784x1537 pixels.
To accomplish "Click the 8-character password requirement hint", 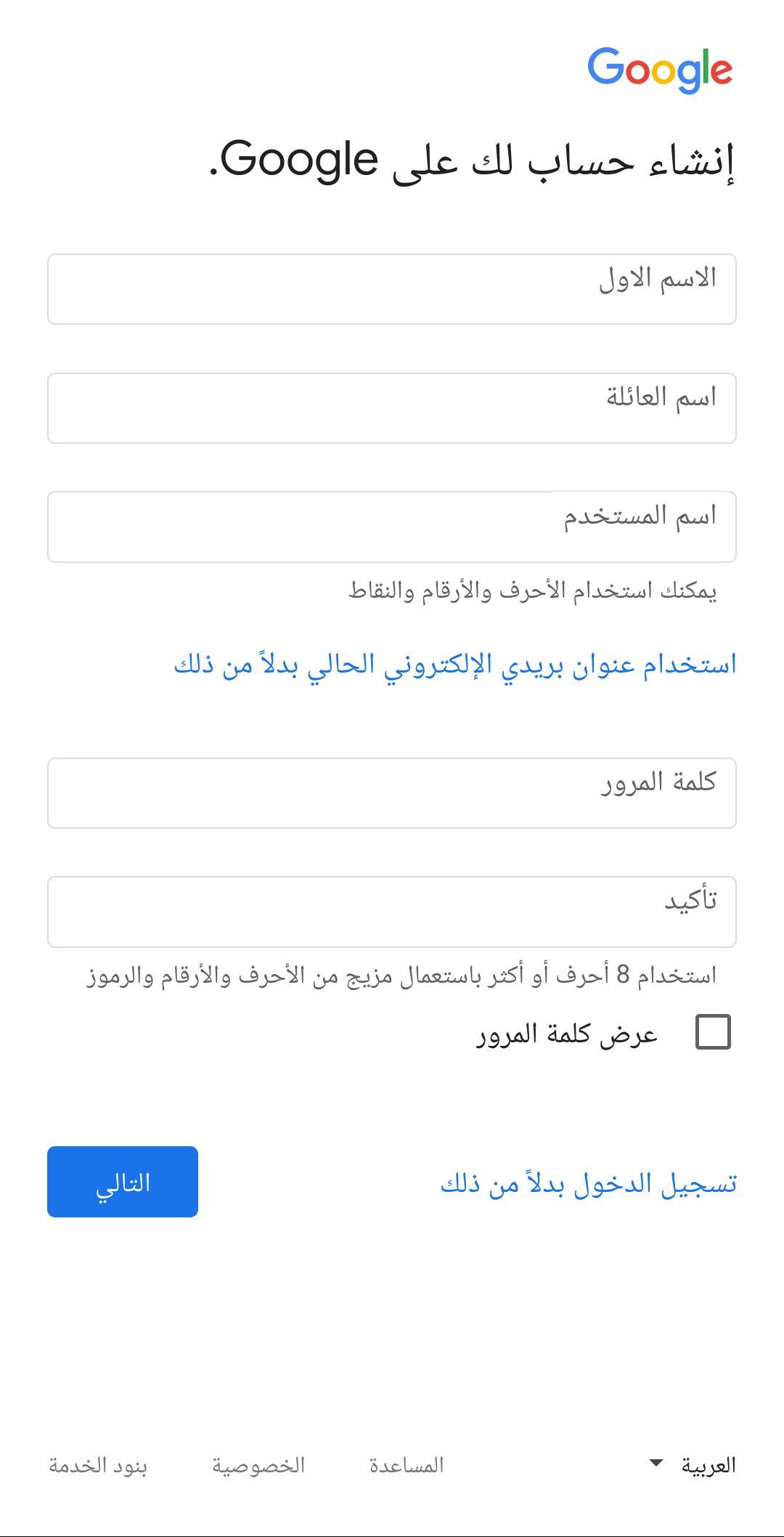I will point(401,975).
